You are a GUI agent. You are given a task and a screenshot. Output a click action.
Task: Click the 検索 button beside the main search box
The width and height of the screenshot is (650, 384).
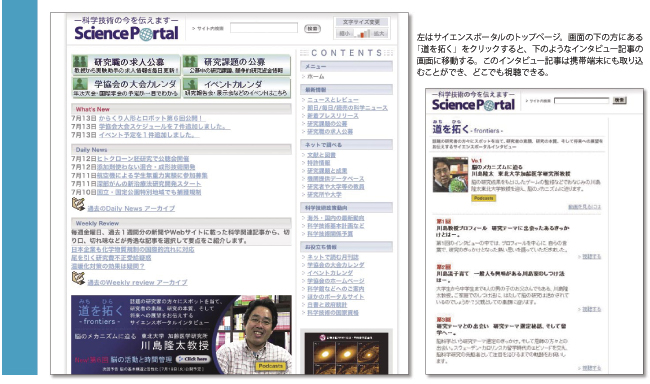[x=313, y=29]
